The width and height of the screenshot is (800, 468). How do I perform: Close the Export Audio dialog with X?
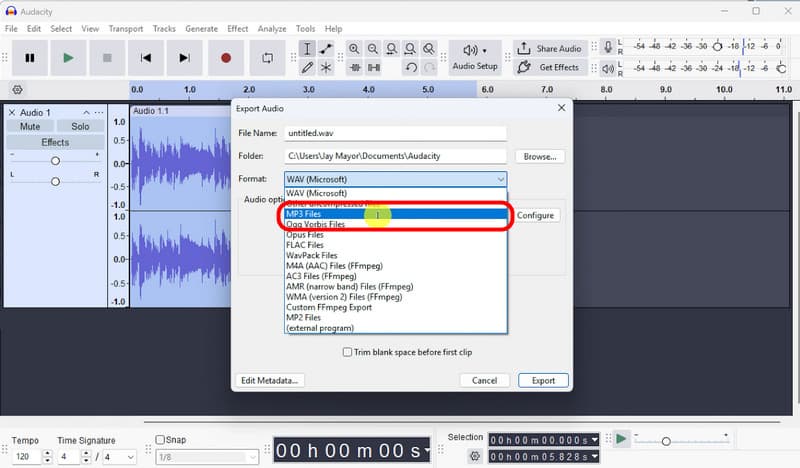click(x=561, y=108)
